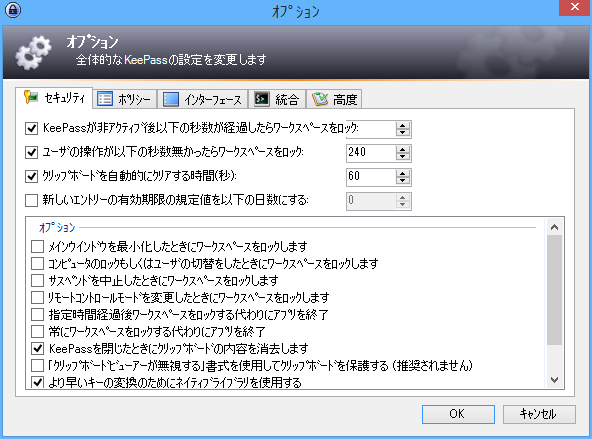The width and height of the screenshot is (592, 439).
Task: Check lock workspace when main window minimized
Action: pos(37,247)
